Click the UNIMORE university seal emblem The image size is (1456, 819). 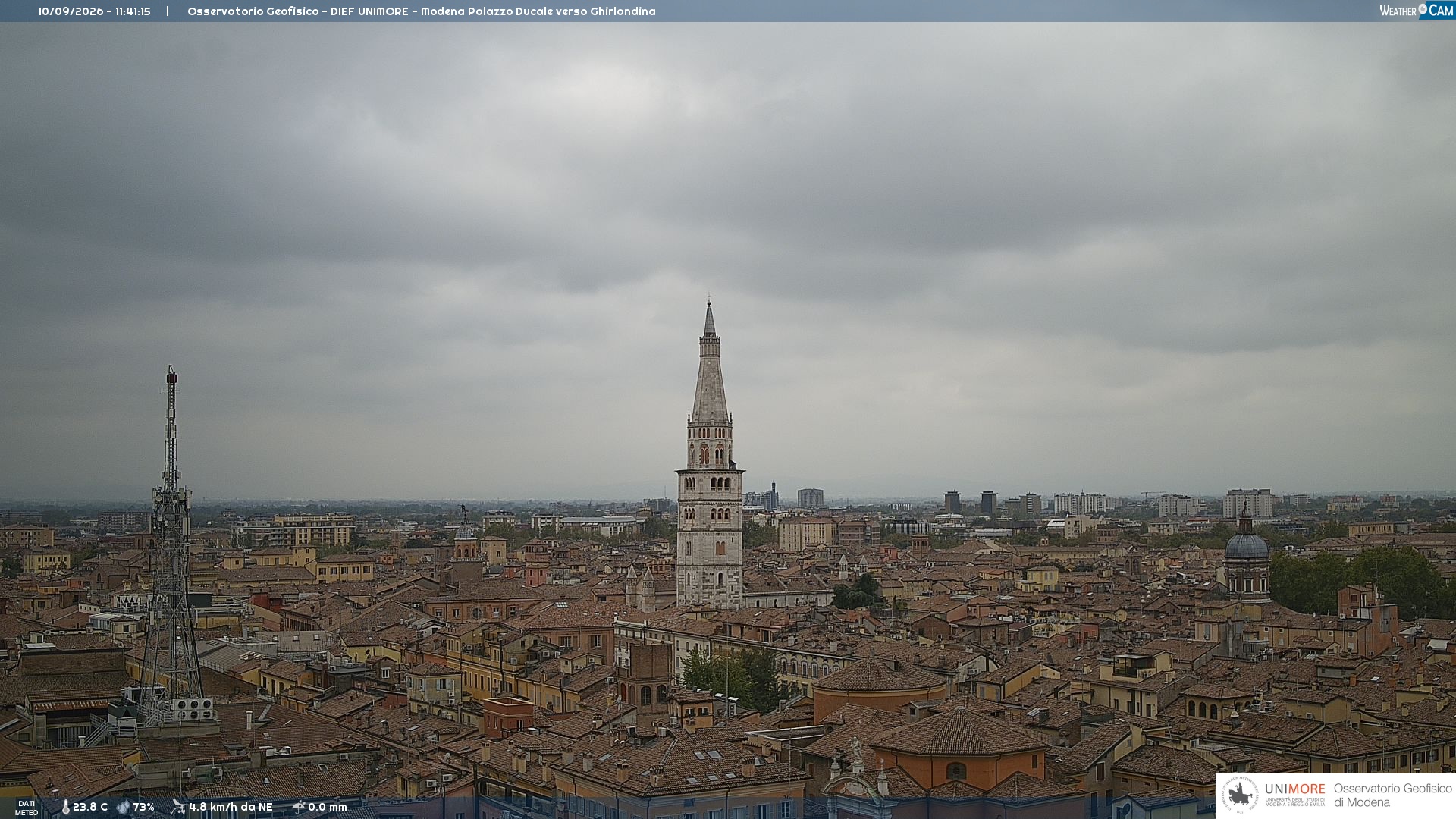click(1240, 795)
